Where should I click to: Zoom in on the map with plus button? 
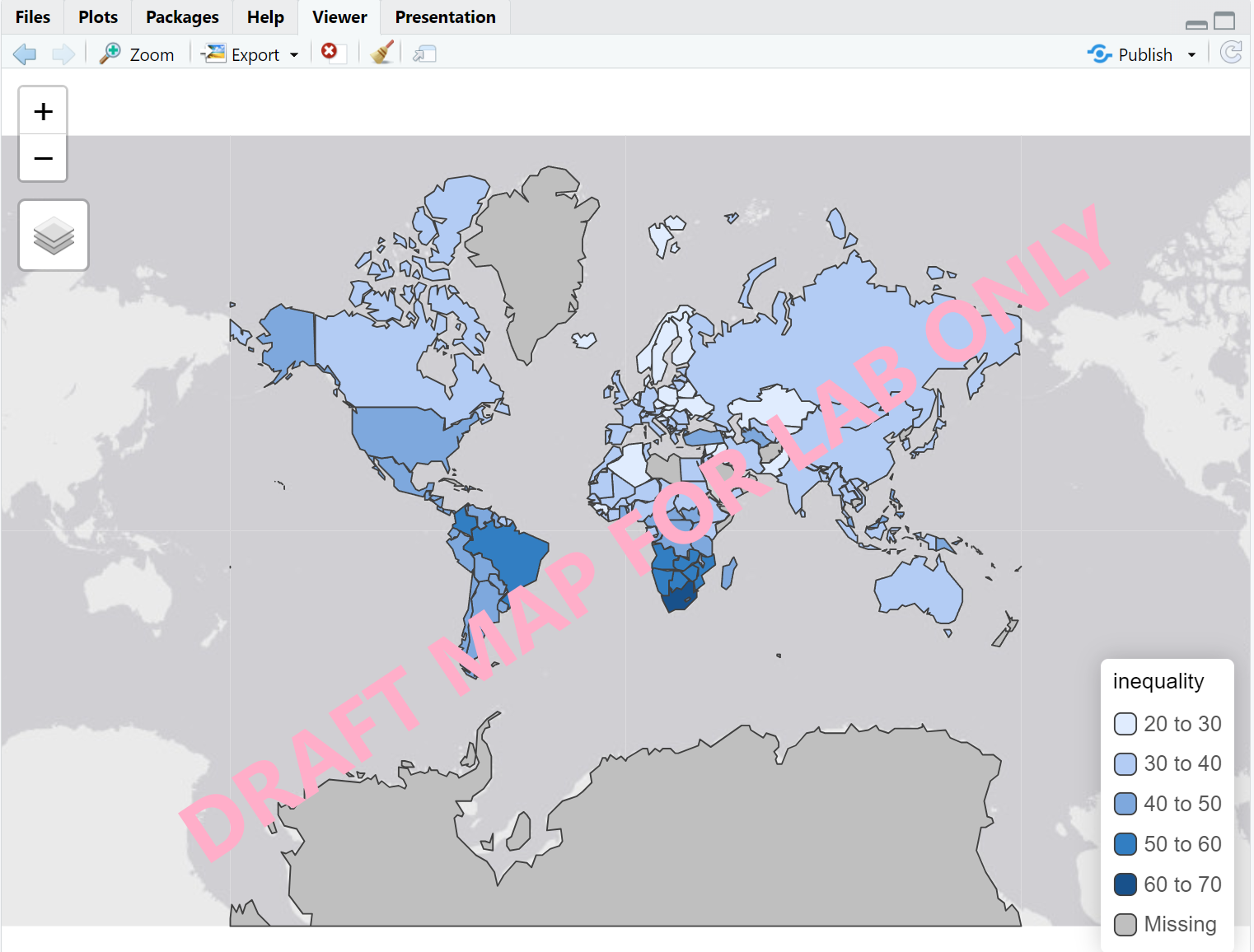(43, 111)
